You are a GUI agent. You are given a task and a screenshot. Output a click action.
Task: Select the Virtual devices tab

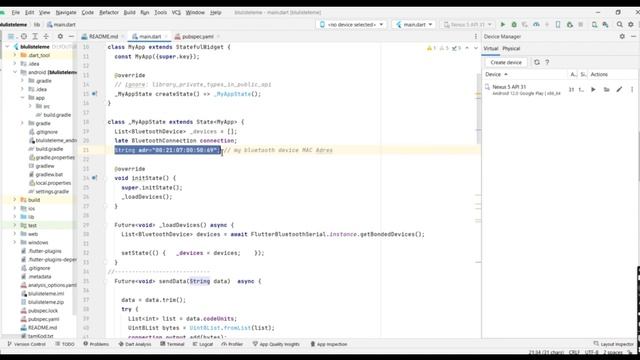pyautogui.click(x=491, y=49)
